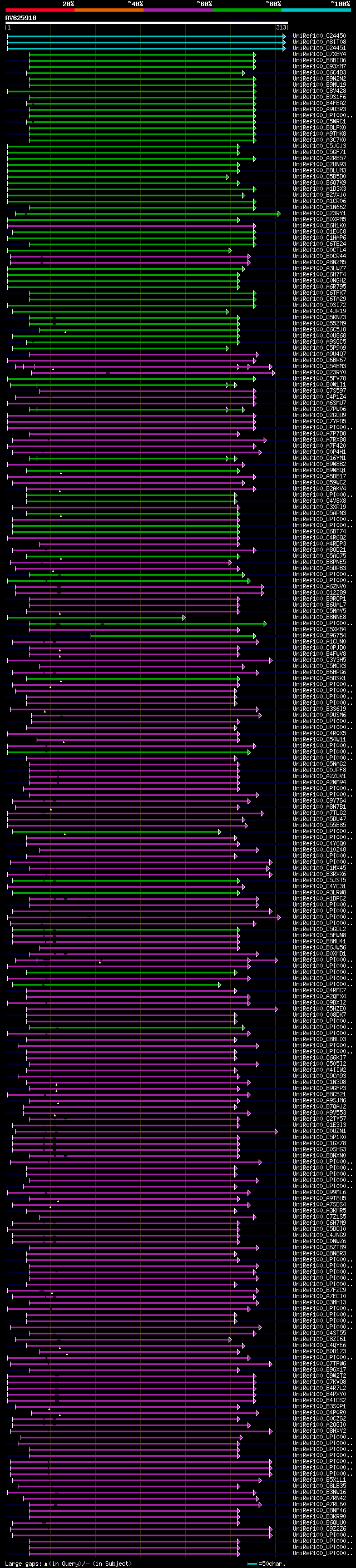The image size is (356, 1568).
Task: Open hit UniRef100_Q93XM7
Action: [319, 66]
